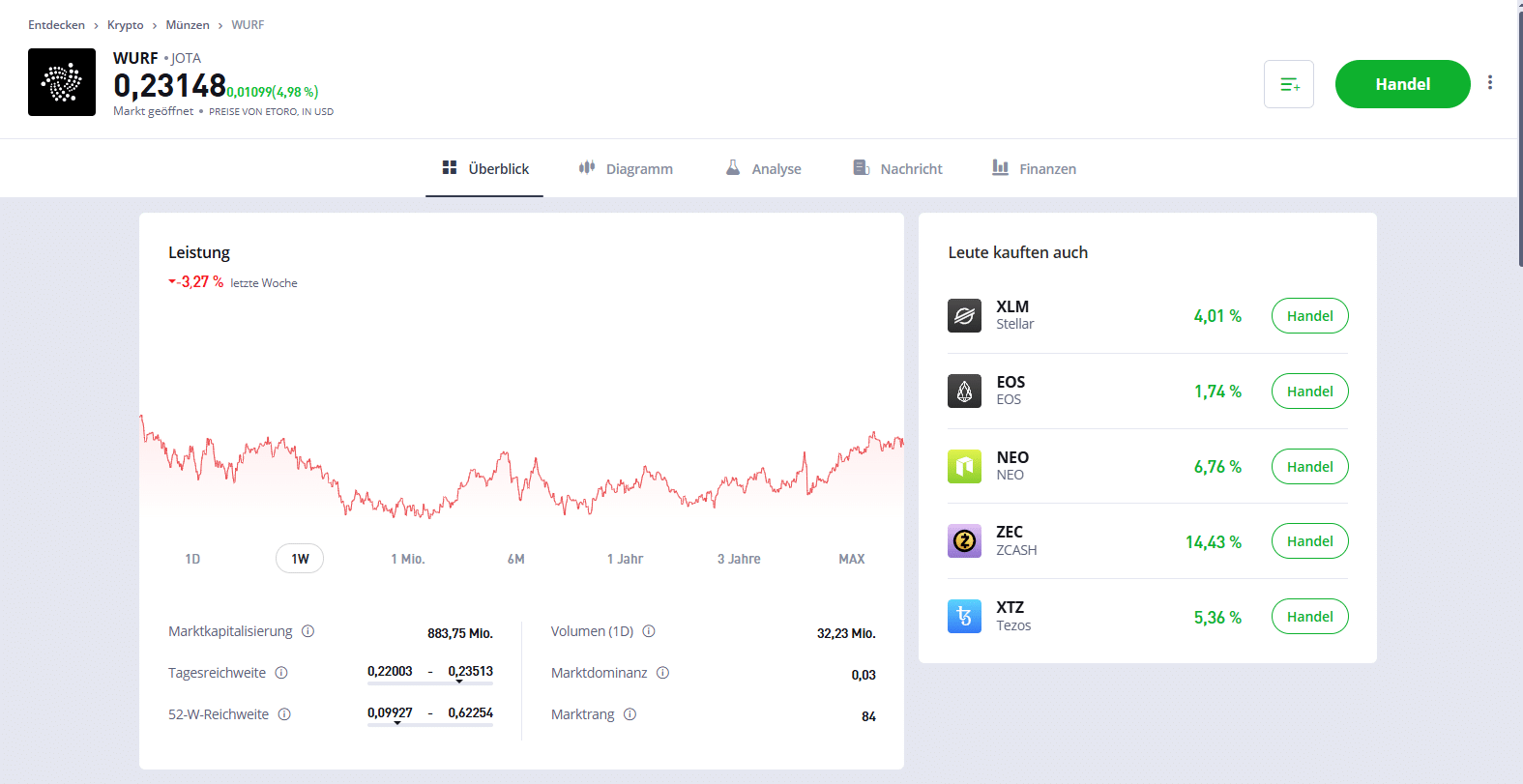Switch to the Überblick tab
Viewport: 1523px width, 784px height.
click(484, 168)
